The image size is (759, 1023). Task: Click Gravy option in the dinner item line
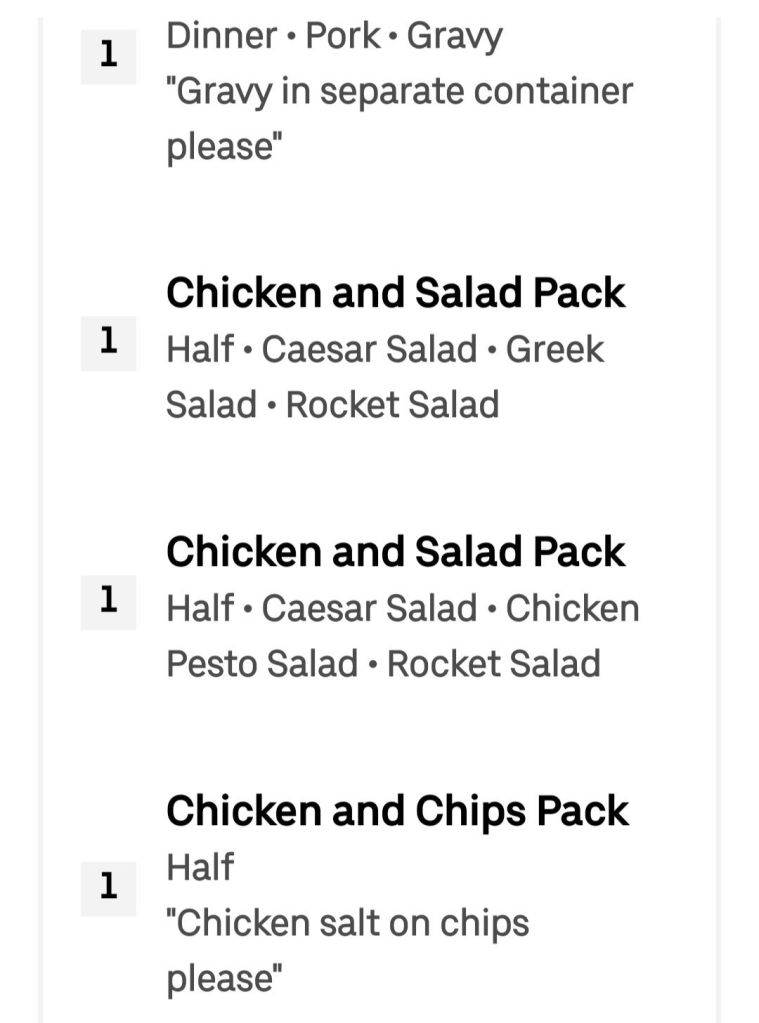[455, 37]
